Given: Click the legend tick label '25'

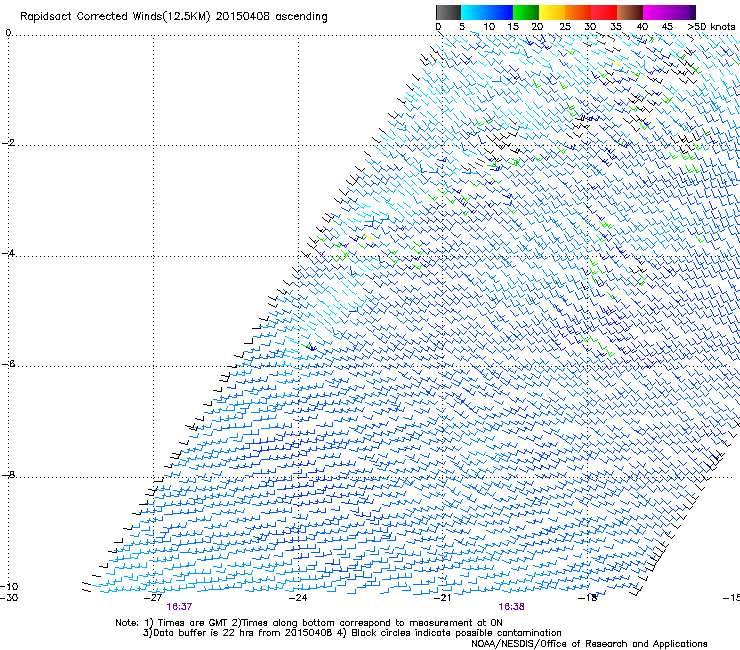Looking at the screenshot, I should click(x=565, y=26).
